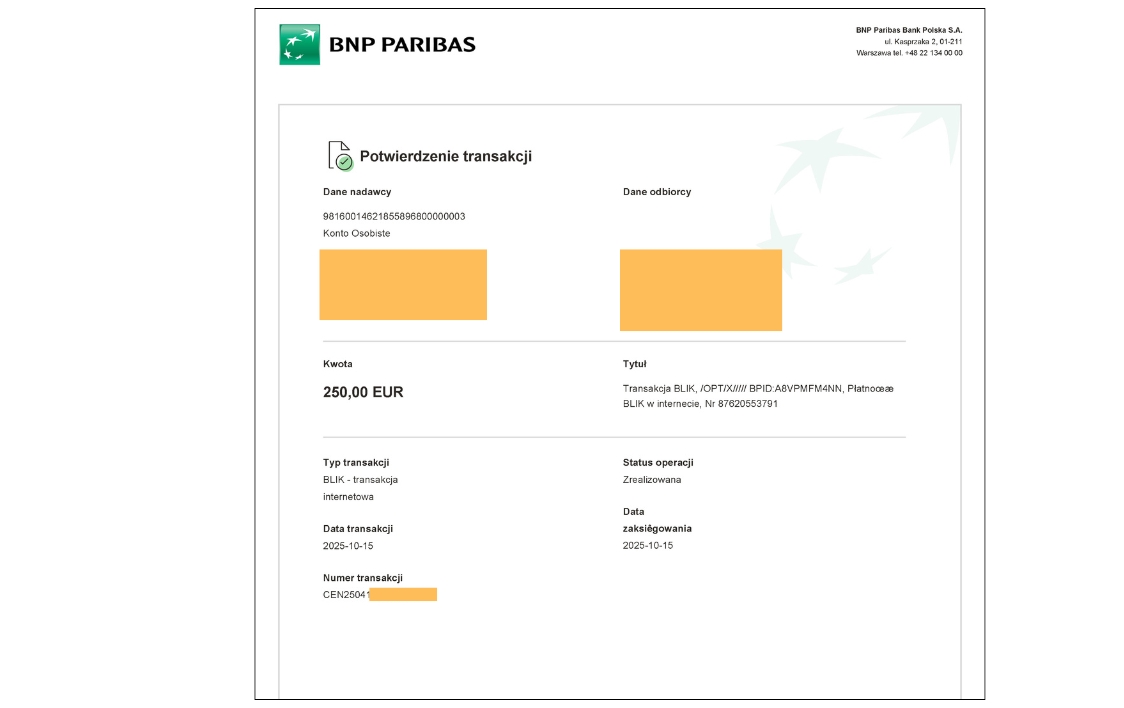The image size is (1124, 708).
Task: Click the date under Data zaksięgowania
Action: [x=648, y=546]
